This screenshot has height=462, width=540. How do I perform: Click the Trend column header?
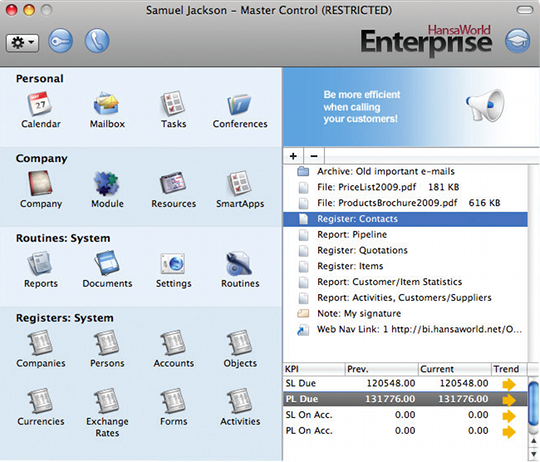(x=509, y=369)
